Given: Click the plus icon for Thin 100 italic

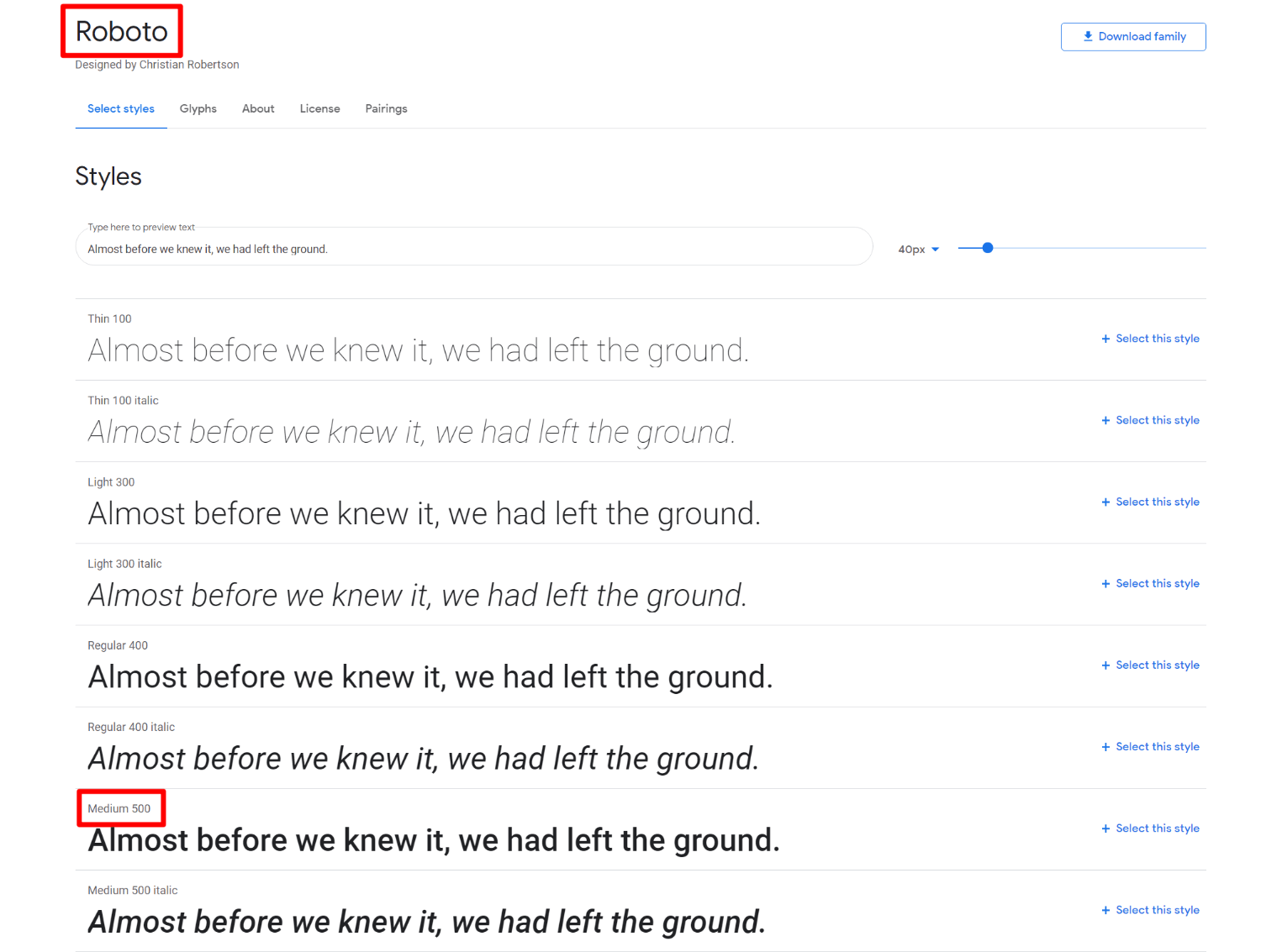Looking at the screenshot, I should pos(1105,420).
